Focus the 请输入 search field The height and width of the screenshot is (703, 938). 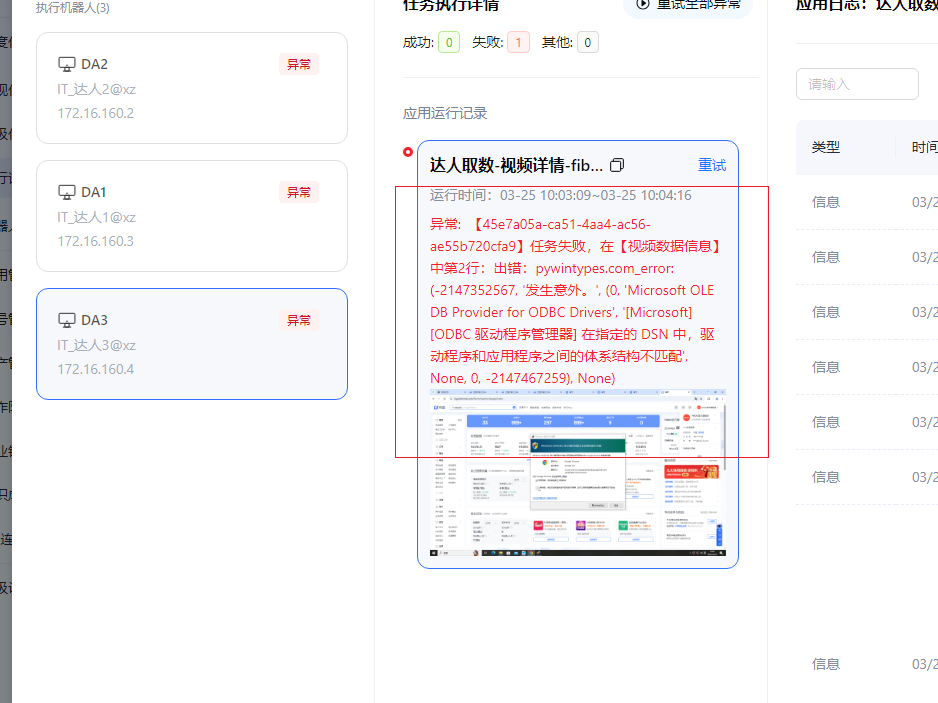857,84
